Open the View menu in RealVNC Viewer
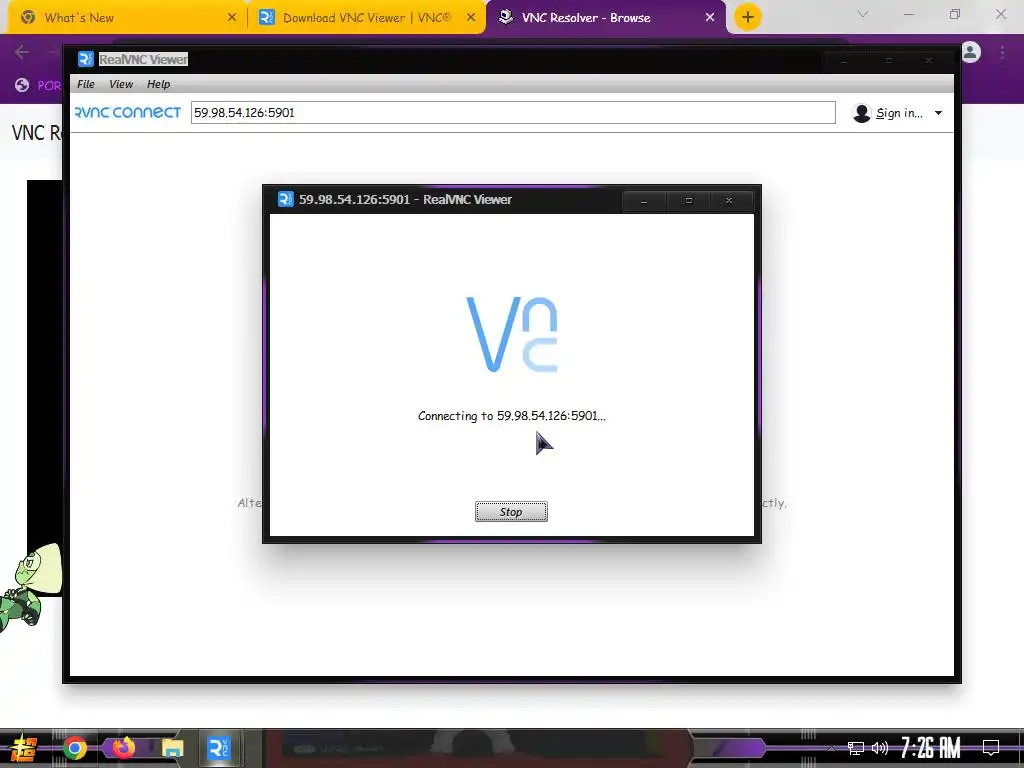Image resolution: width=1024 pixels, height=768 pixels. [121, 84]
